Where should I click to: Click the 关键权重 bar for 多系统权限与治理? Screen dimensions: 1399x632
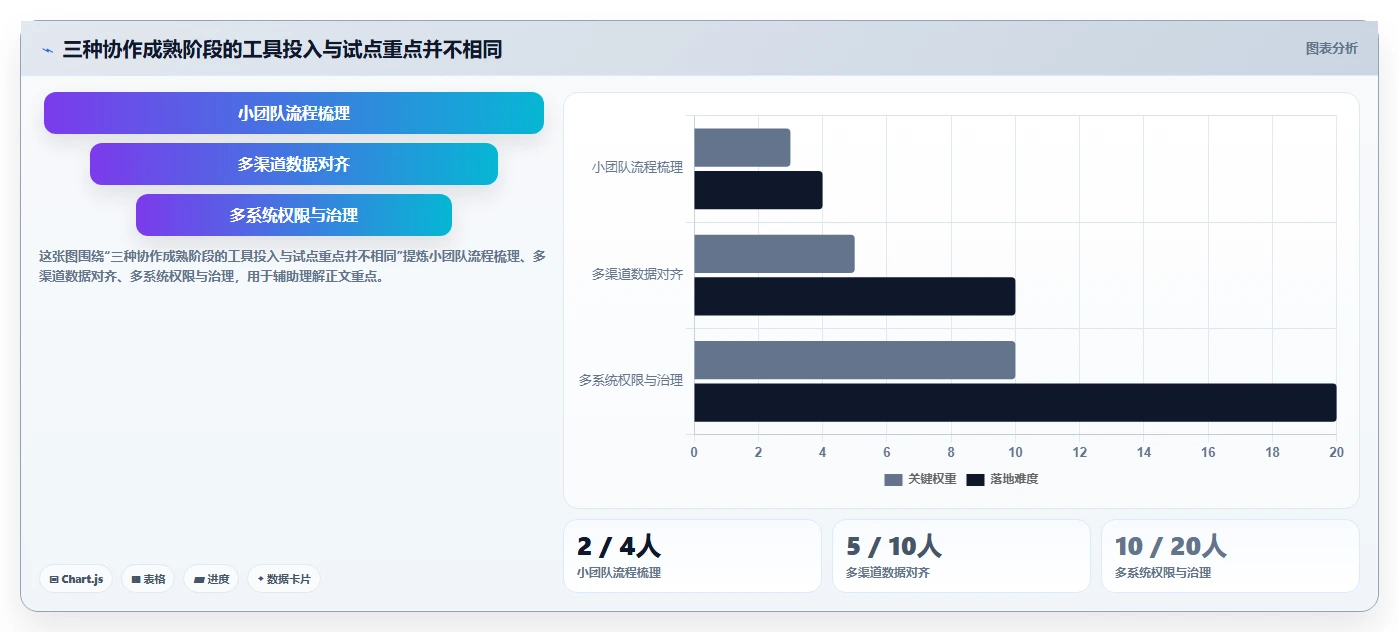[855, 360]
